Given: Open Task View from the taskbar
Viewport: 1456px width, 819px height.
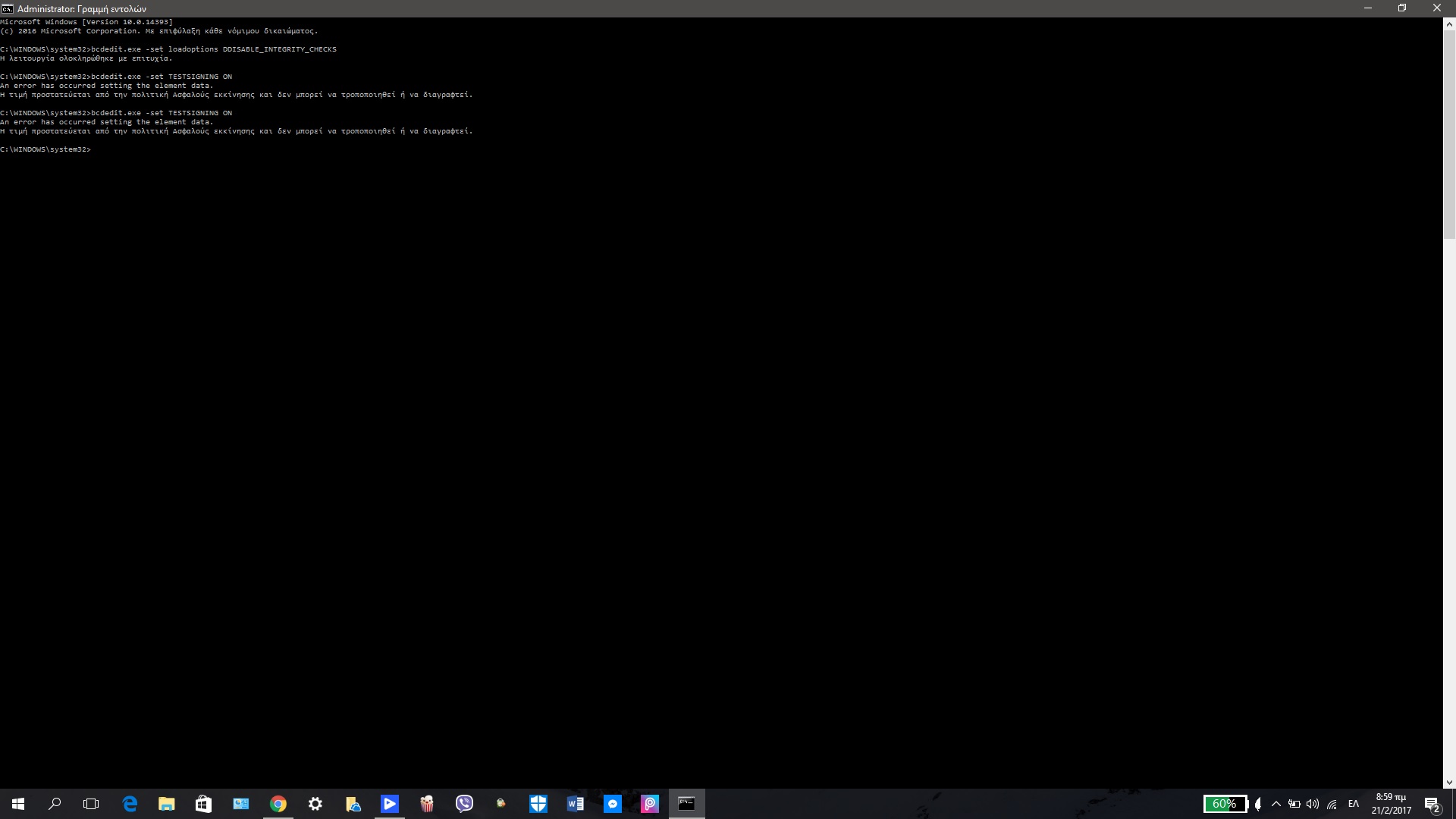Looking at the screenshot, I should click(x=91, y=804).
